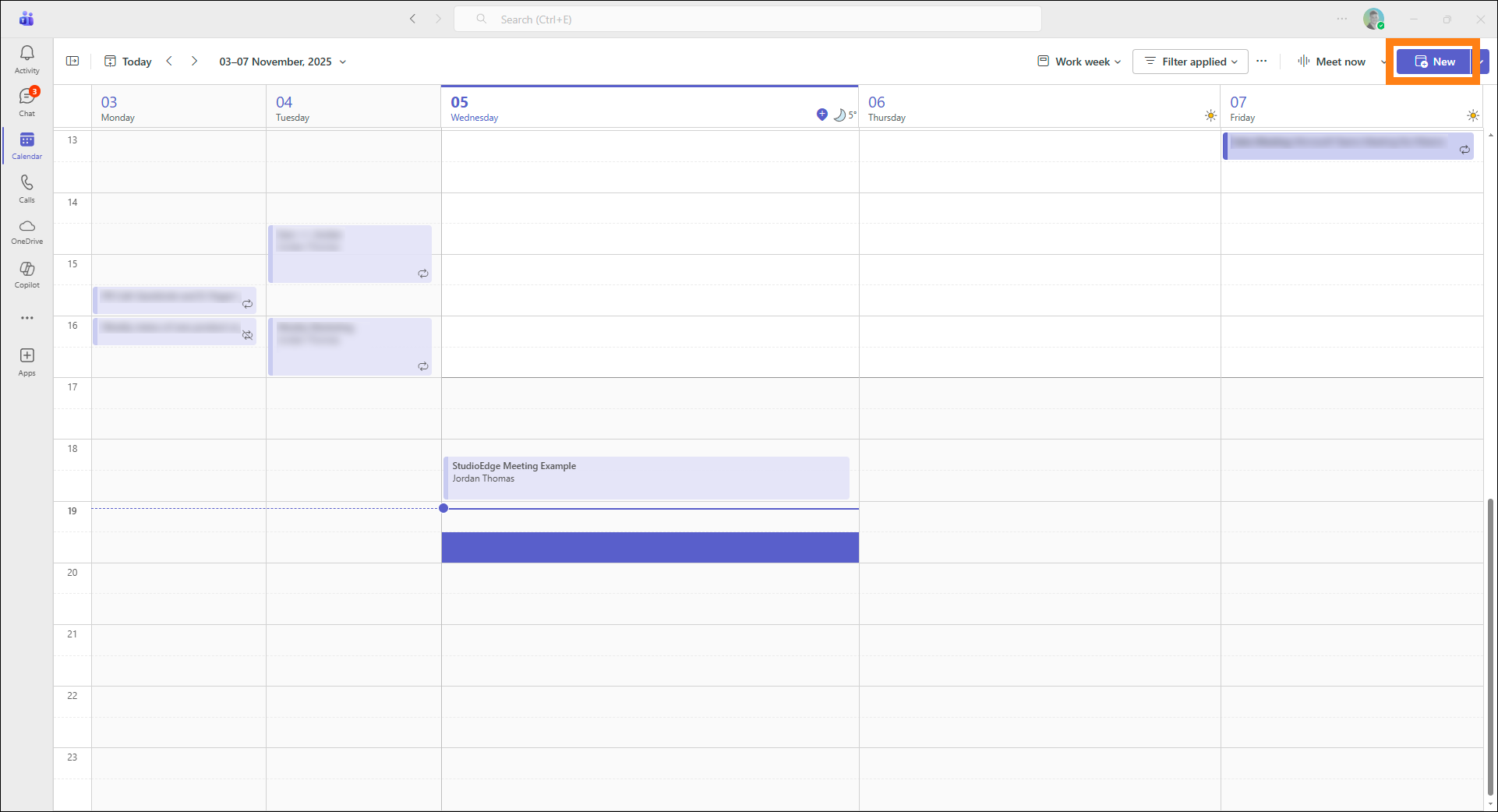Open OneDrive from the sidebar
Image resolution: width=1498 pixels, height=812 pixels.
pyautogui.click(x=26, y=231)
